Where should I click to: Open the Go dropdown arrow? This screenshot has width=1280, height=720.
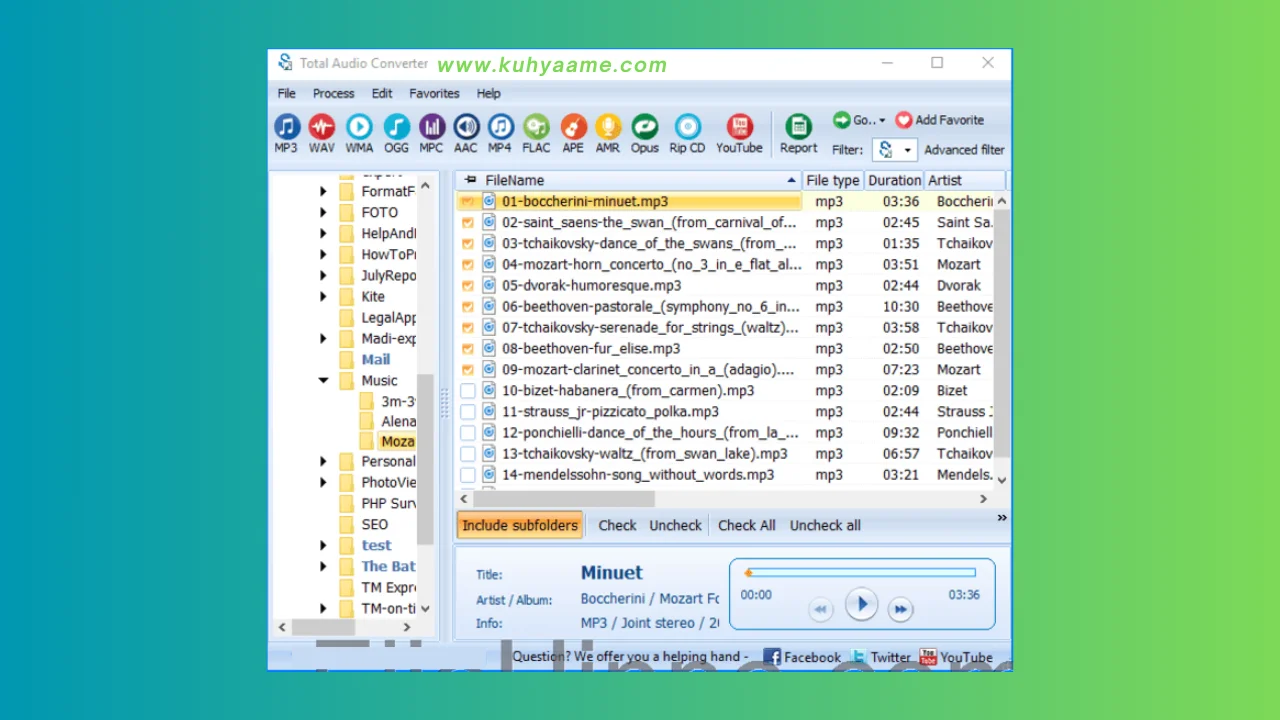[882, 121]
